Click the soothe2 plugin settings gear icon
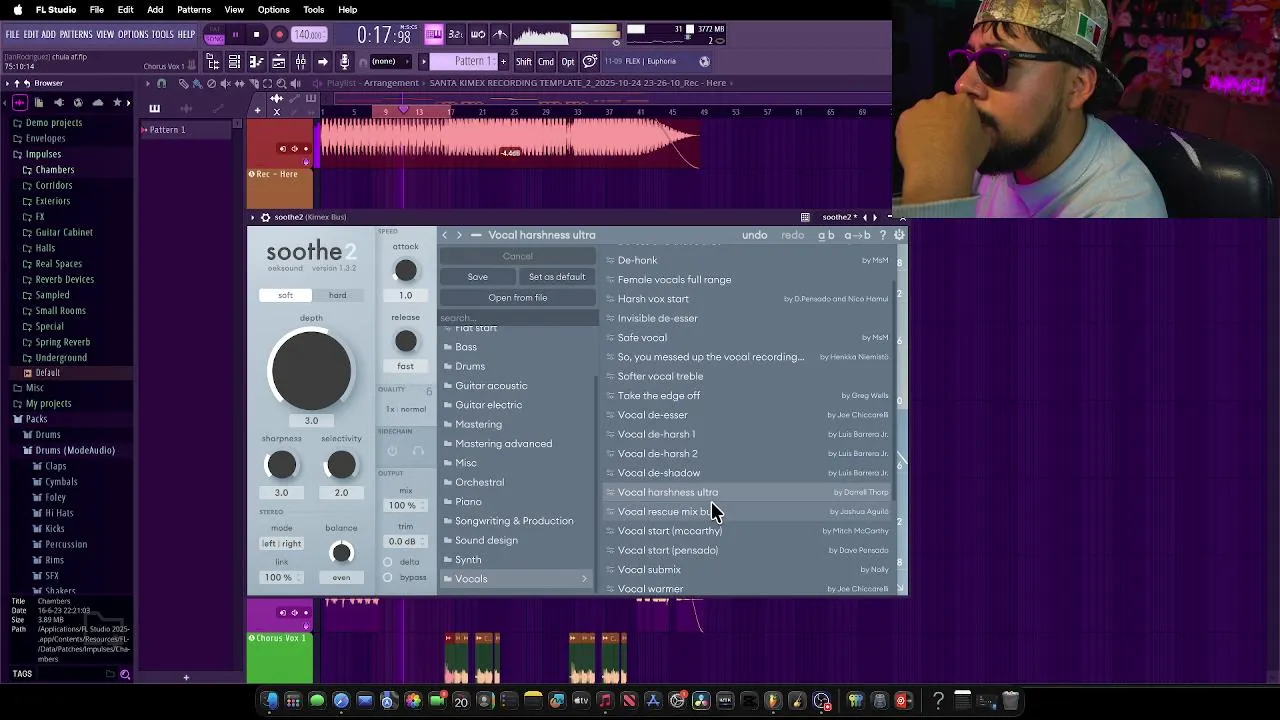Screen dimensions: 1280x720 point(899,235)
